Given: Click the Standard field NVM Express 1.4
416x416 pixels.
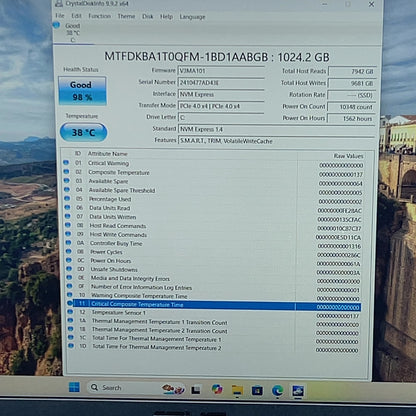Looking at the screenshot, I should click(x=277, y=129).
